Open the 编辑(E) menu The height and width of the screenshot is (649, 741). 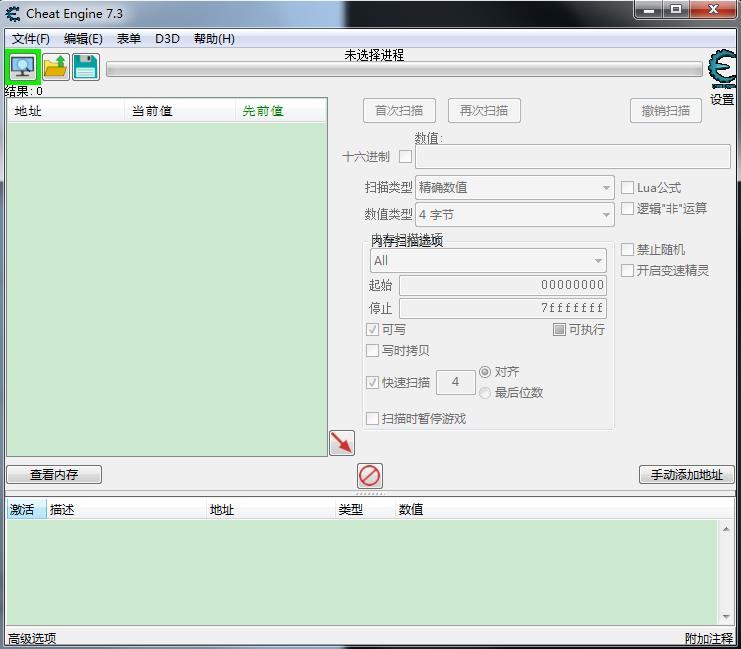[x=83, y=39]
